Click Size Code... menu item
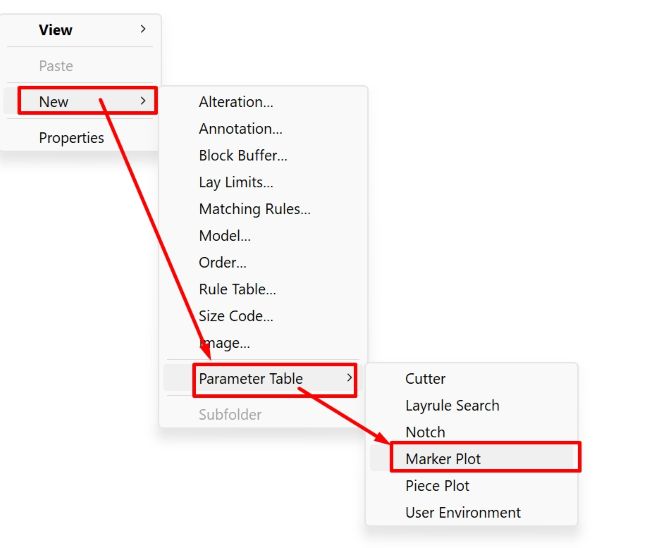 tap(236, 316)
